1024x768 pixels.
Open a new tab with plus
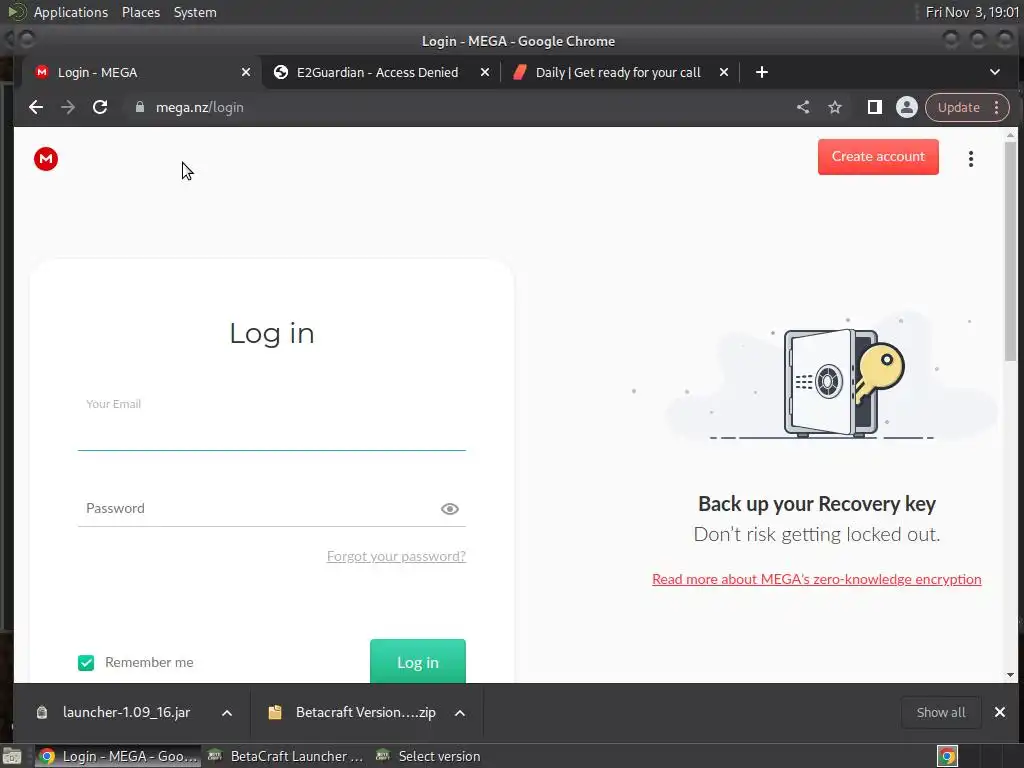click(761, 72)
